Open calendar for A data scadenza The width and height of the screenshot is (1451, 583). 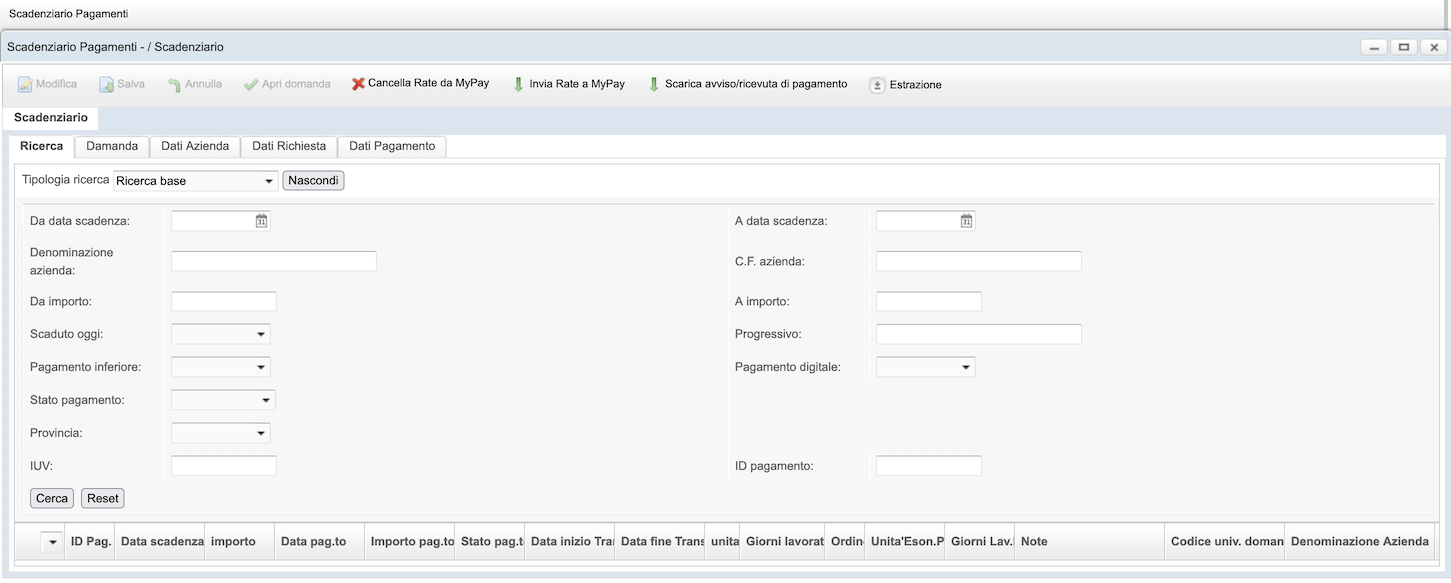click(966, 221)
